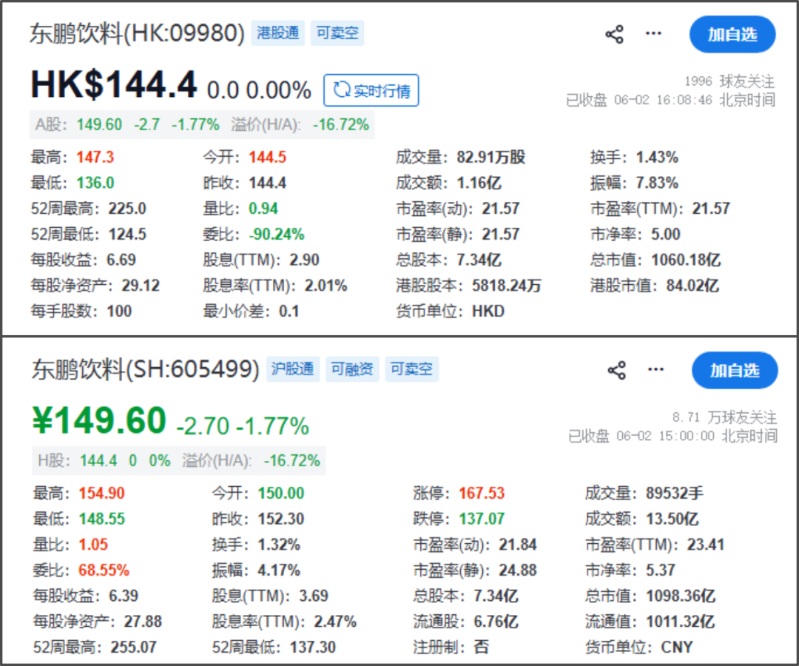Click 成交量 value 82.91万股
The height and width of the screenshot is (666, 799).
pos(491,157)
